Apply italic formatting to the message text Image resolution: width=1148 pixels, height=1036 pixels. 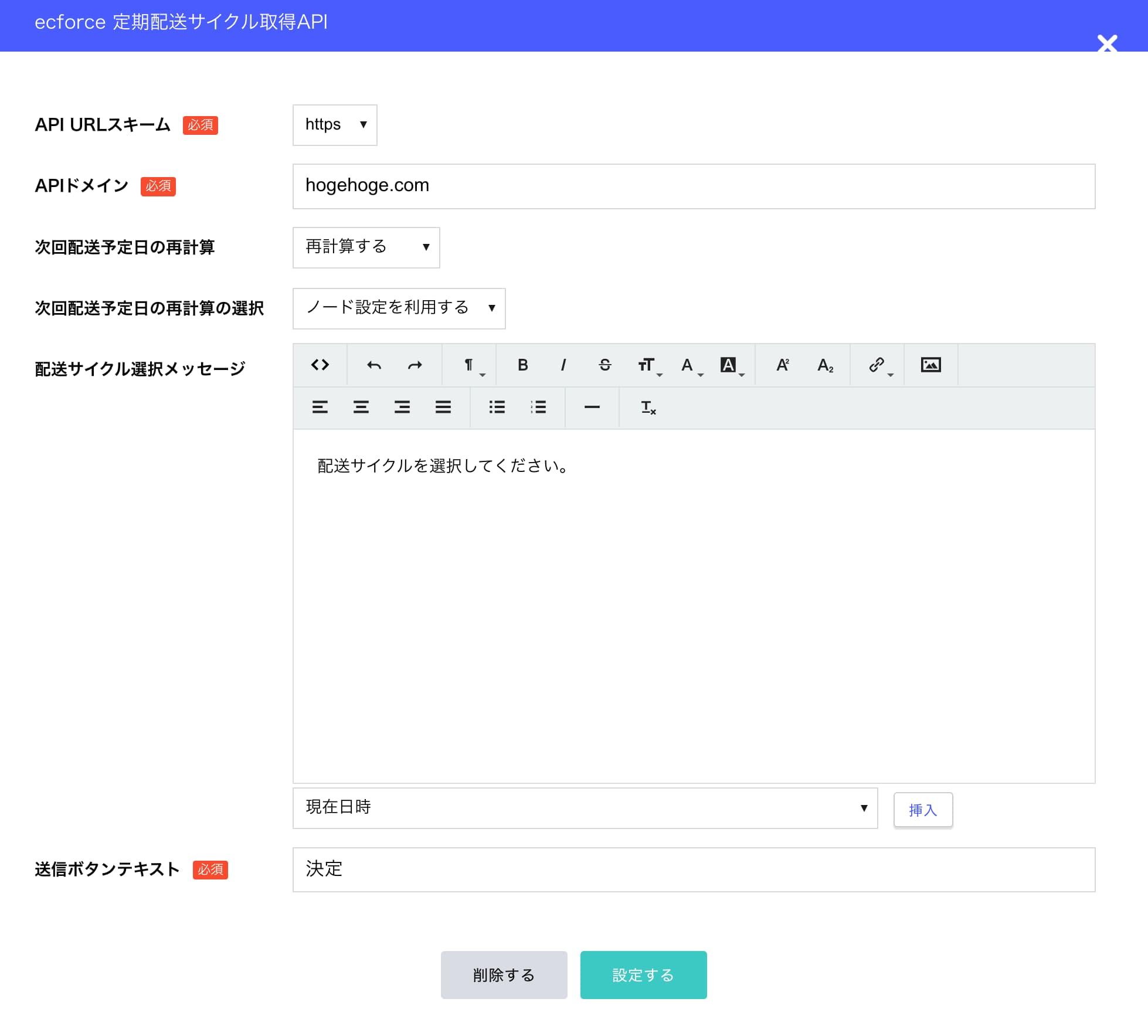[563, 365]
